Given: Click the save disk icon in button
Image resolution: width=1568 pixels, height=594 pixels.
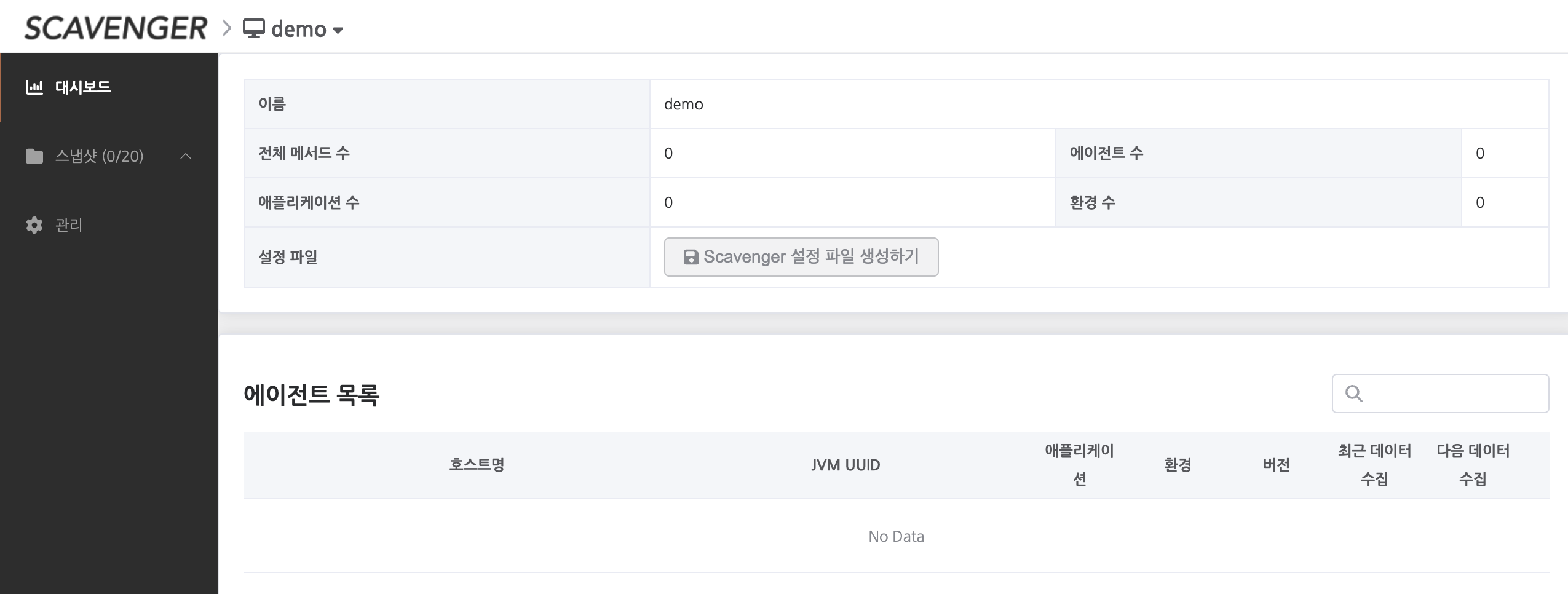Looking at the screenshot, I should tap(691, 257).
